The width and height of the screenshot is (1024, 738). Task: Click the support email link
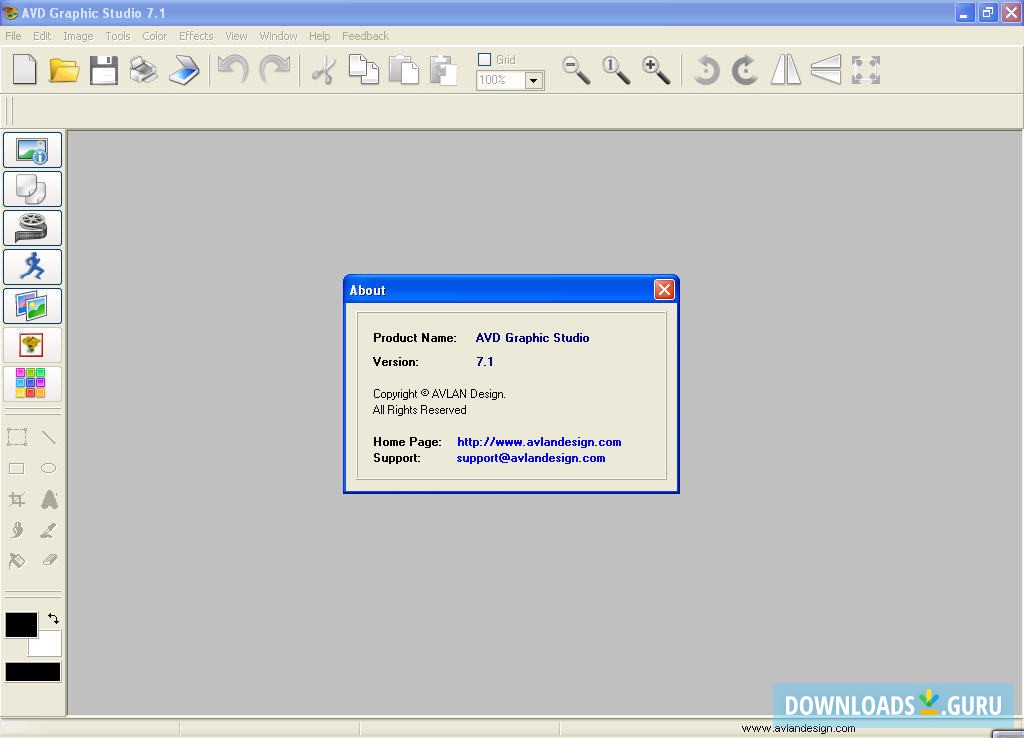(531, 457)
